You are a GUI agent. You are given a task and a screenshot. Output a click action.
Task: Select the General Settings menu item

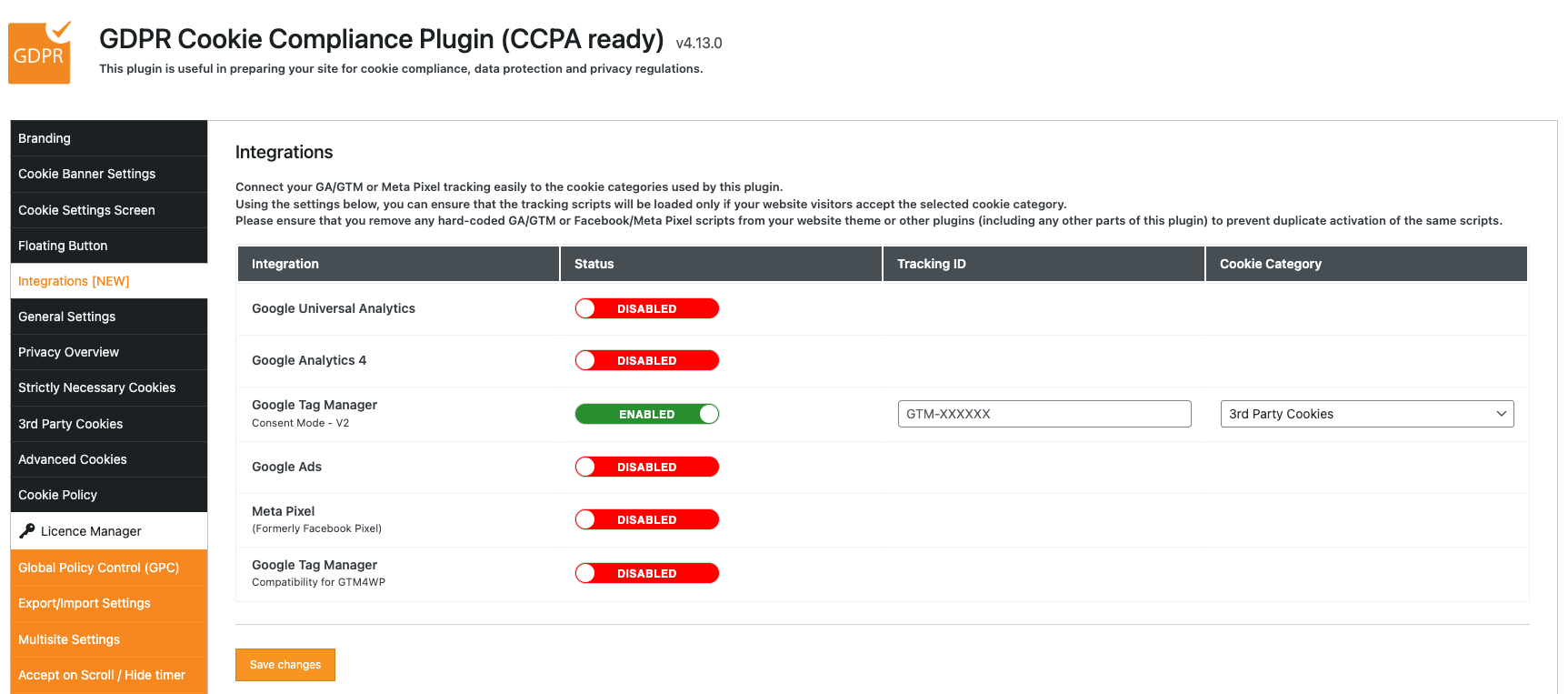109,317
